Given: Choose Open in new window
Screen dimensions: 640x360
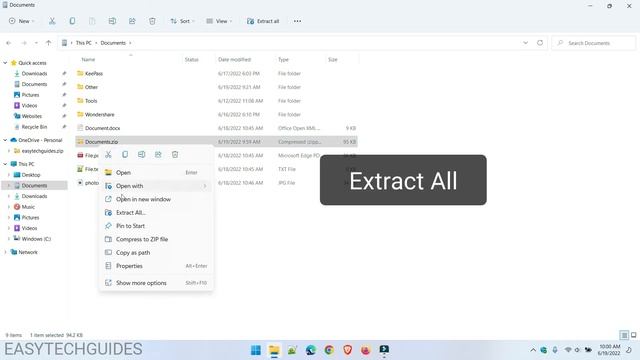Looking at the screenshot, I should [156, 199].
